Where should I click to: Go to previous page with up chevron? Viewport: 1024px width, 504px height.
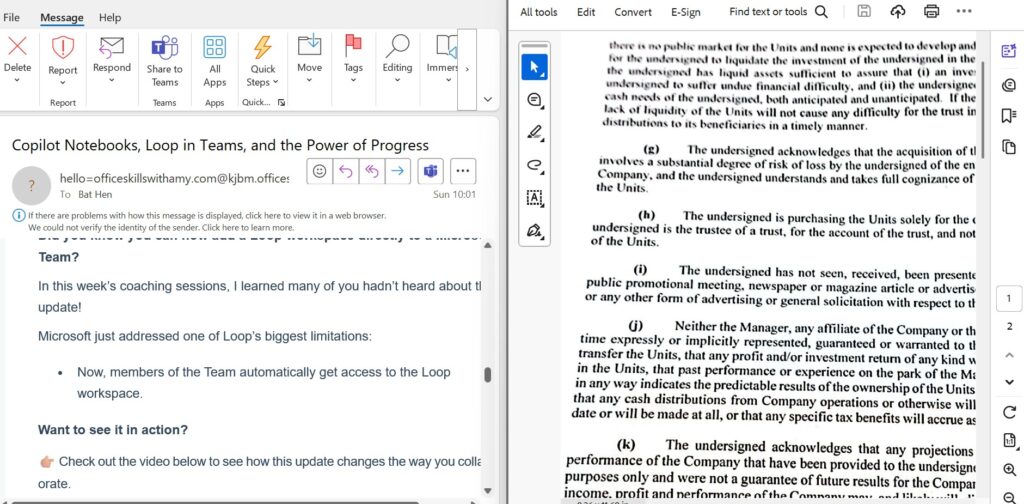(1009, 354)
